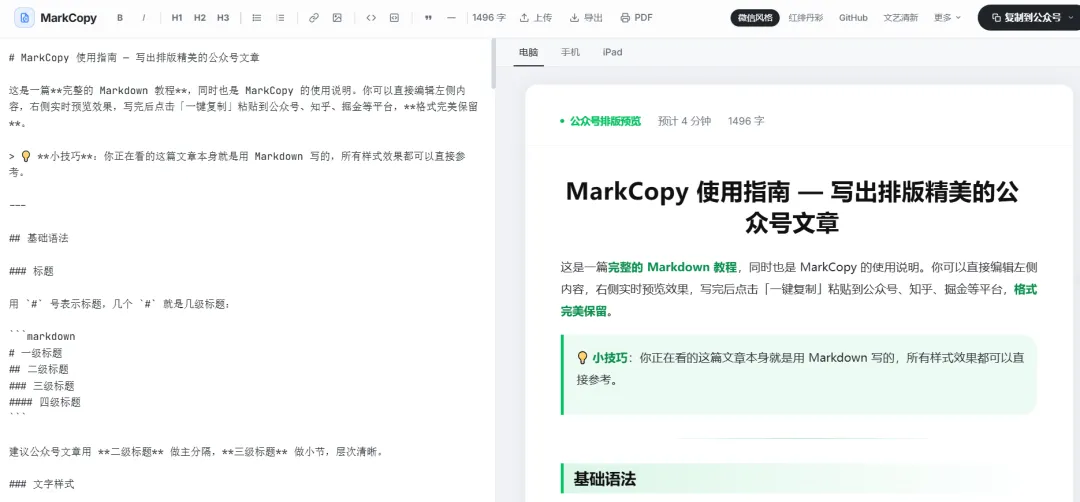The width and height of the screenshot is (1080, 502).
Task: Insert an unordered bullet list
Action: [257, 18]
